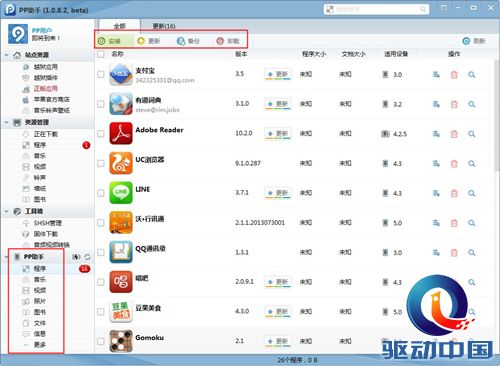500x366 pixels.
Task: Select 照片 under PP助手 device
Action: coord(39,301)
